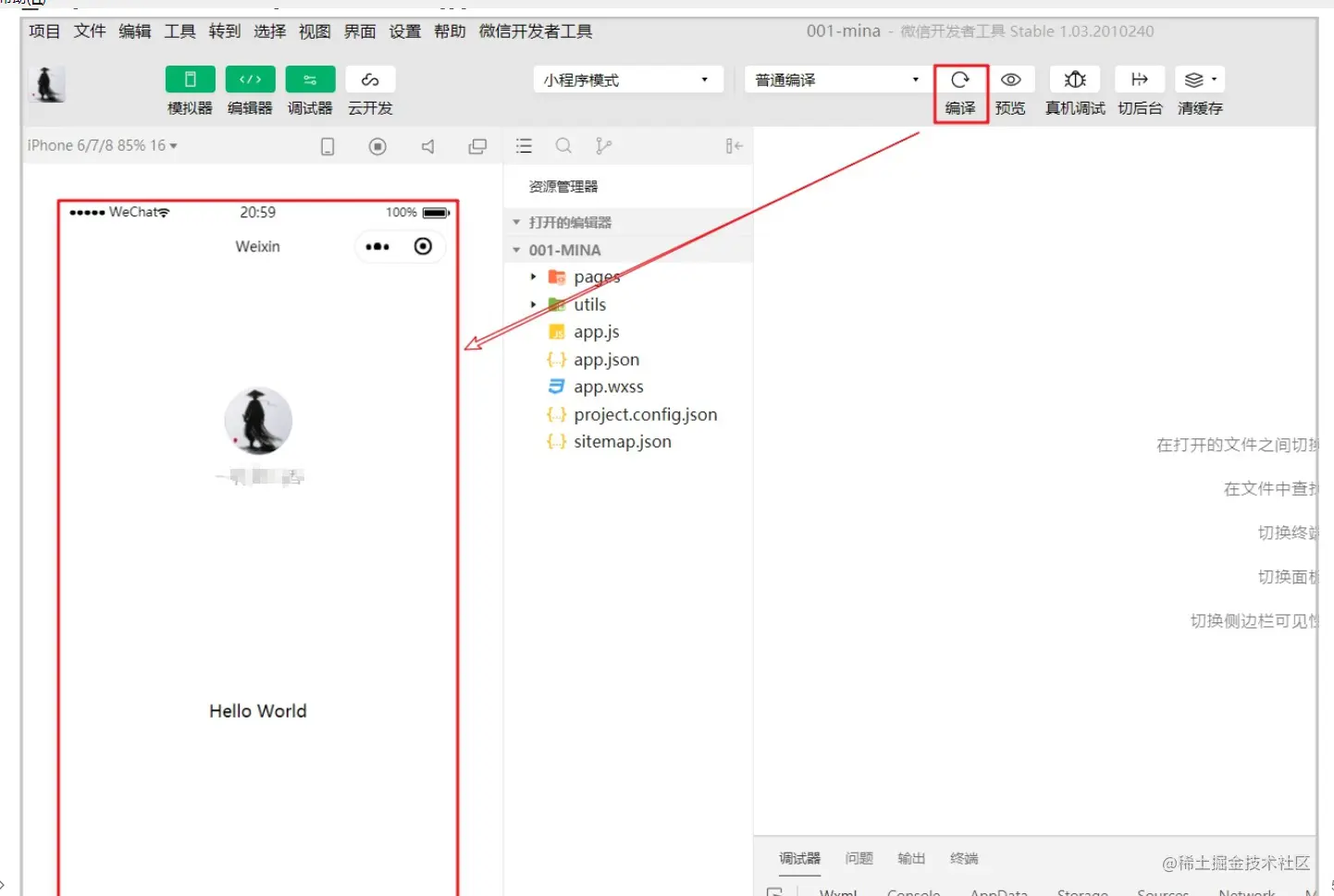Open the 选择 menu
1334x896 pixels.
[x=270, y=31]
